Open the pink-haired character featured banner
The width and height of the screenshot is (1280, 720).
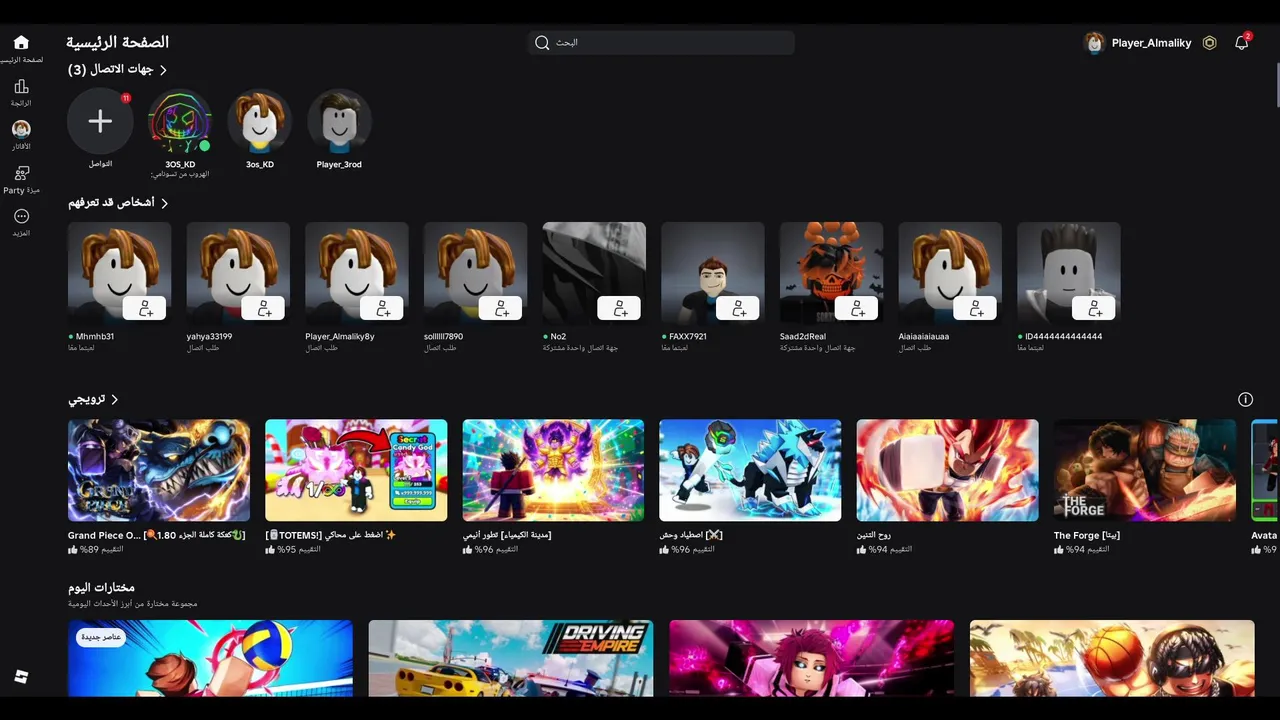tap(812, 658)
